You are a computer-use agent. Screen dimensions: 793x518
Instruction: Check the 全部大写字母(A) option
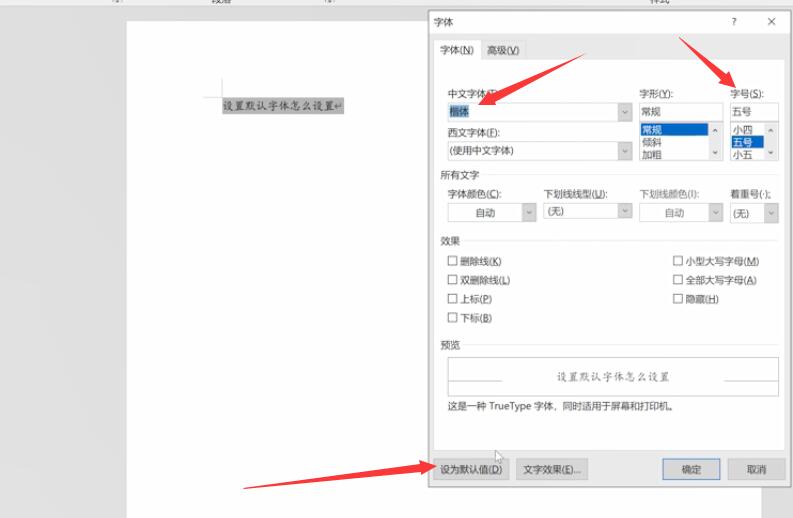tap(678, 280)
